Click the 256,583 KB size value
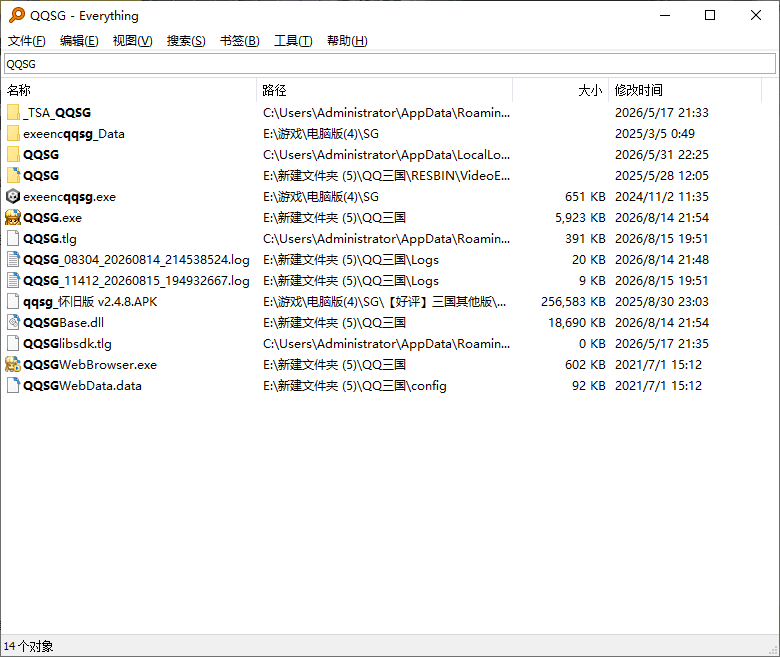 click(x=573, y=302)
